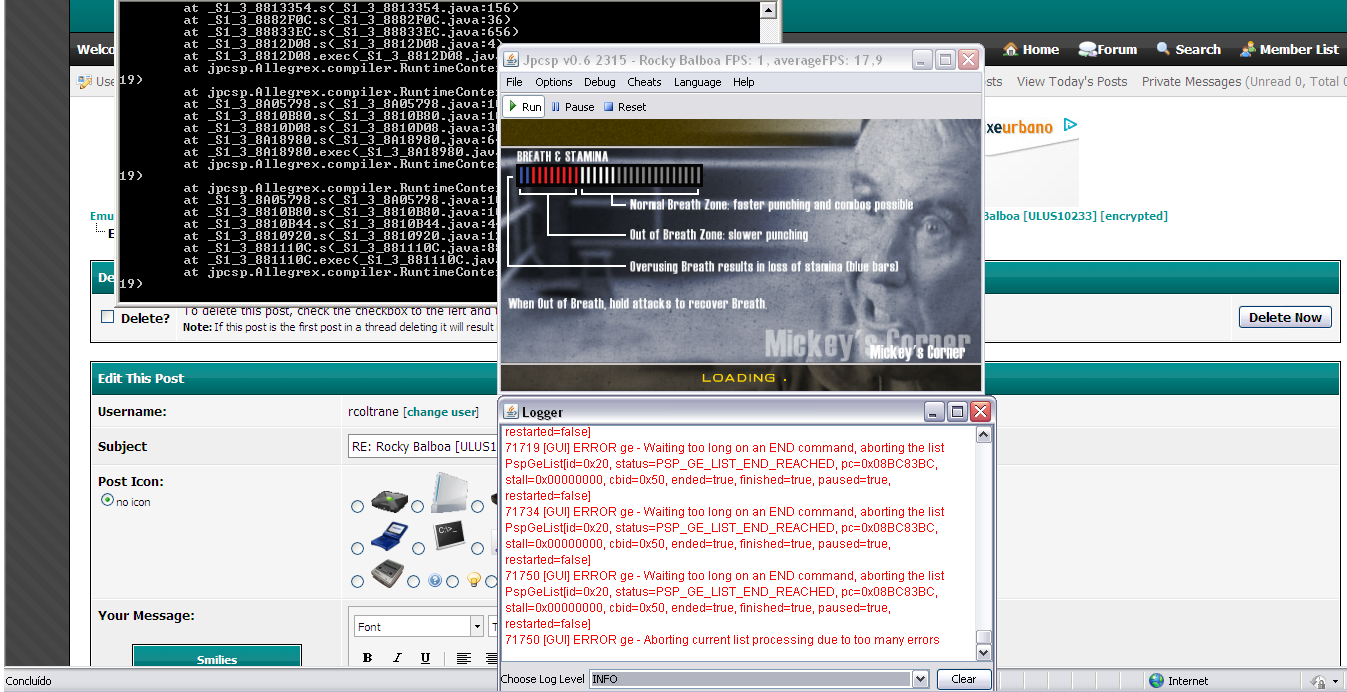Open the browser zoom level dropdown arrow
This screenshot has height=692, width=1347.
coord(1336,682)
